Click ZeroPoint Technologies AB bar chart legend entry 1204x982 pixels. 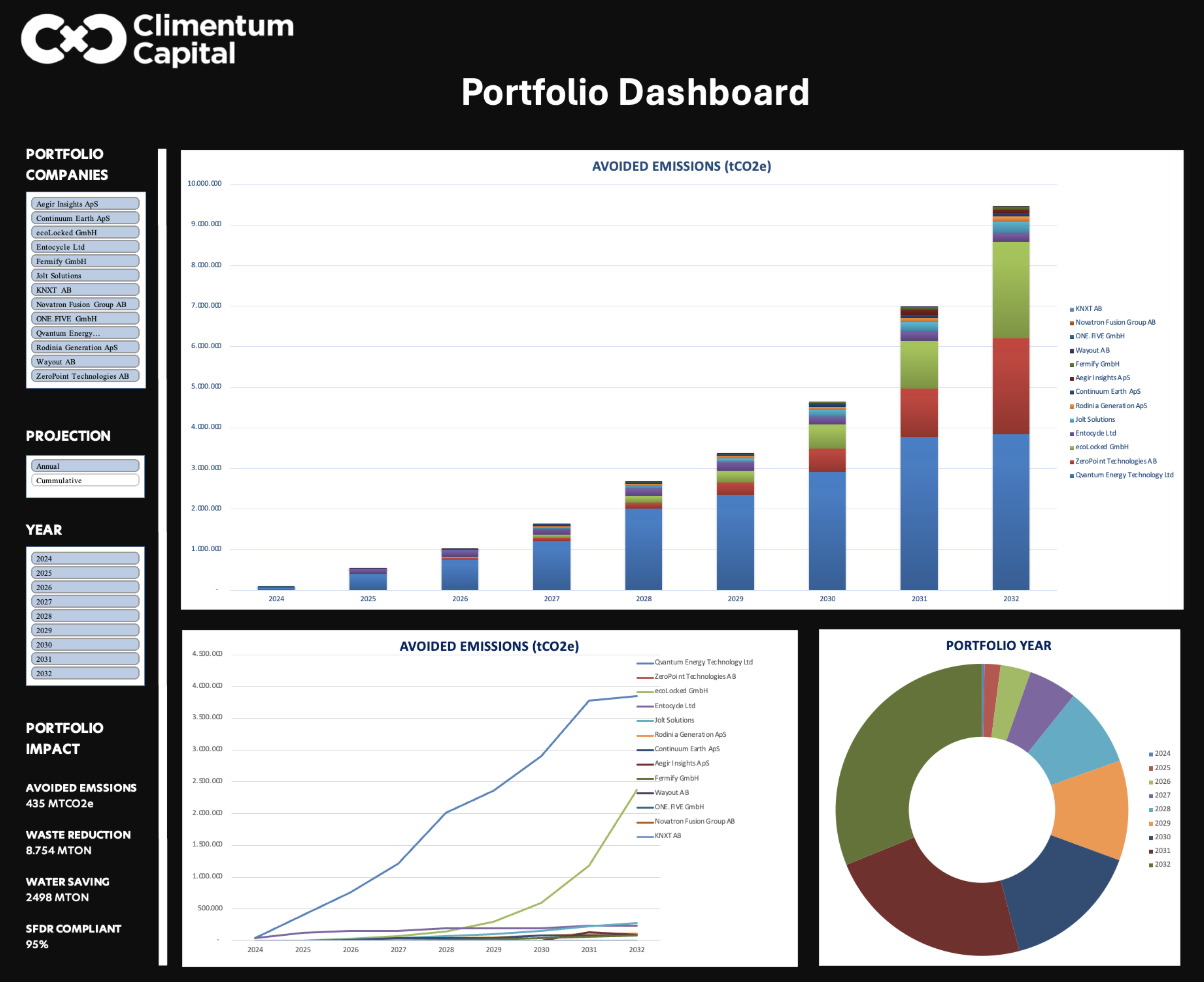(x=1113, y=461)
